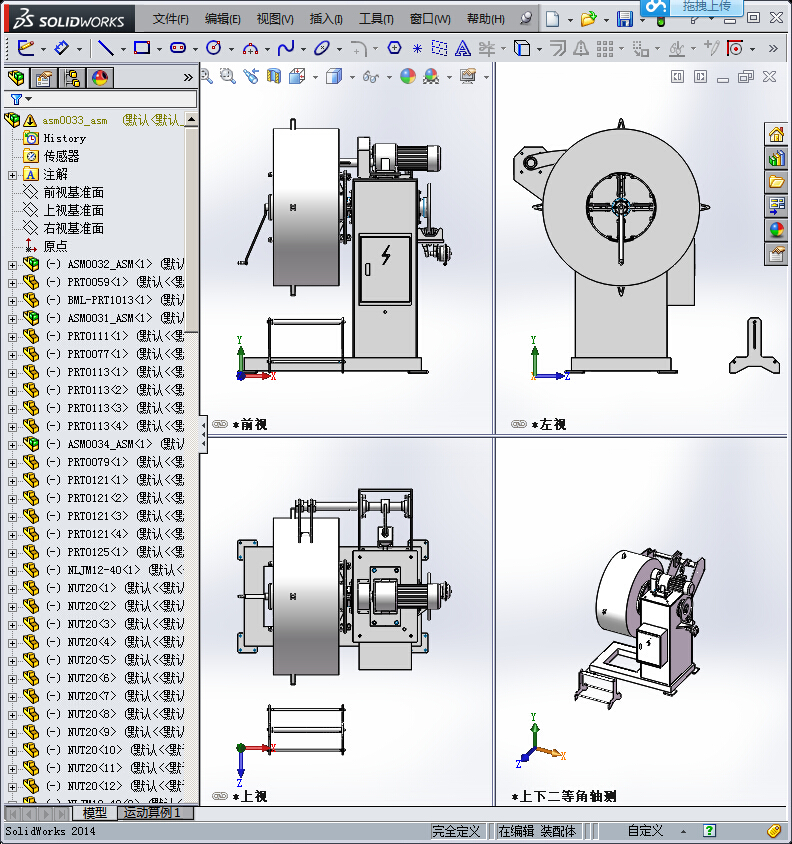Open the Rectangle tool dropdown arrow

(159, 49)
